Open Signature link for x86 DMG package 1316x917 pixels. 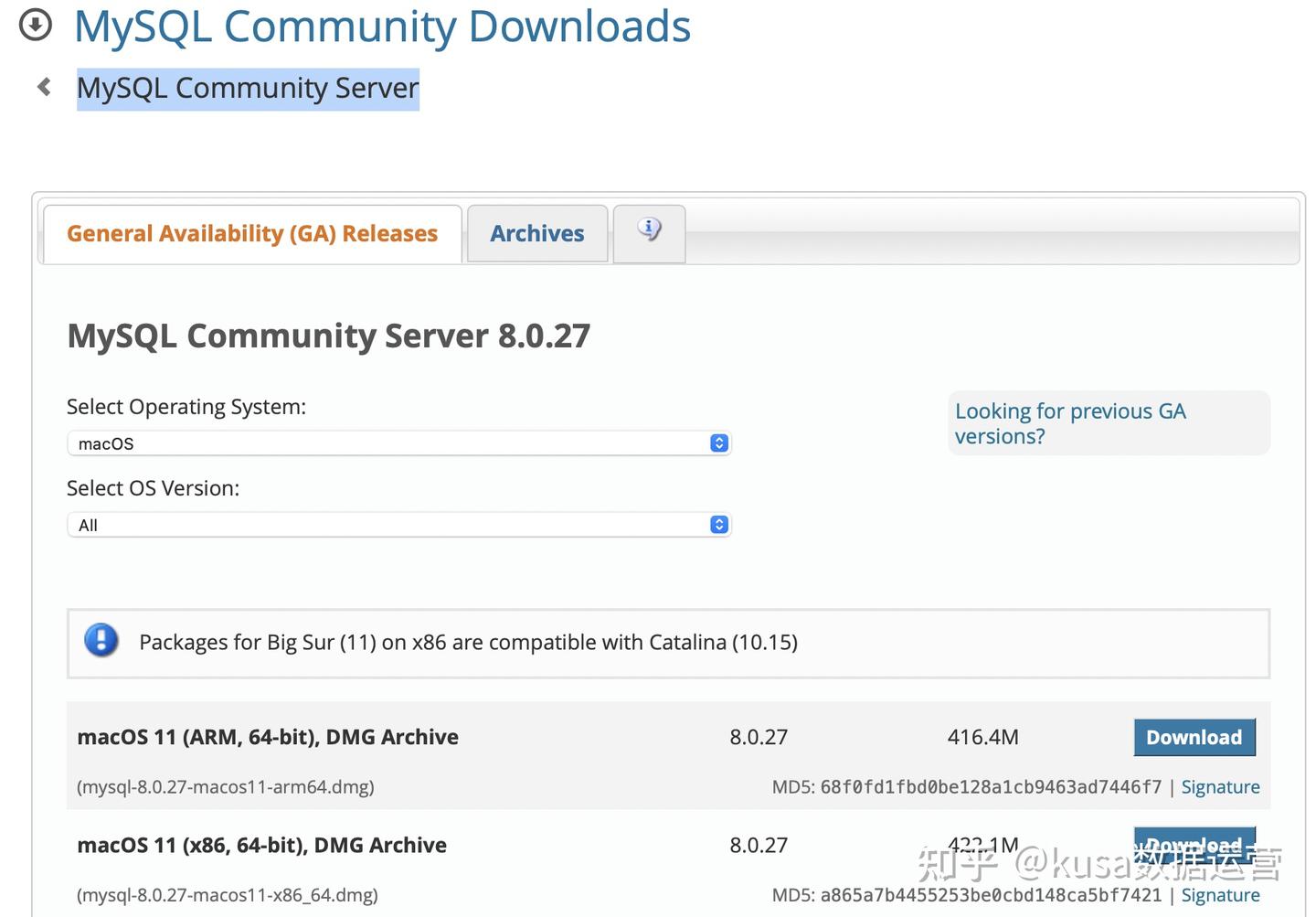click(x=1220, y=895)
